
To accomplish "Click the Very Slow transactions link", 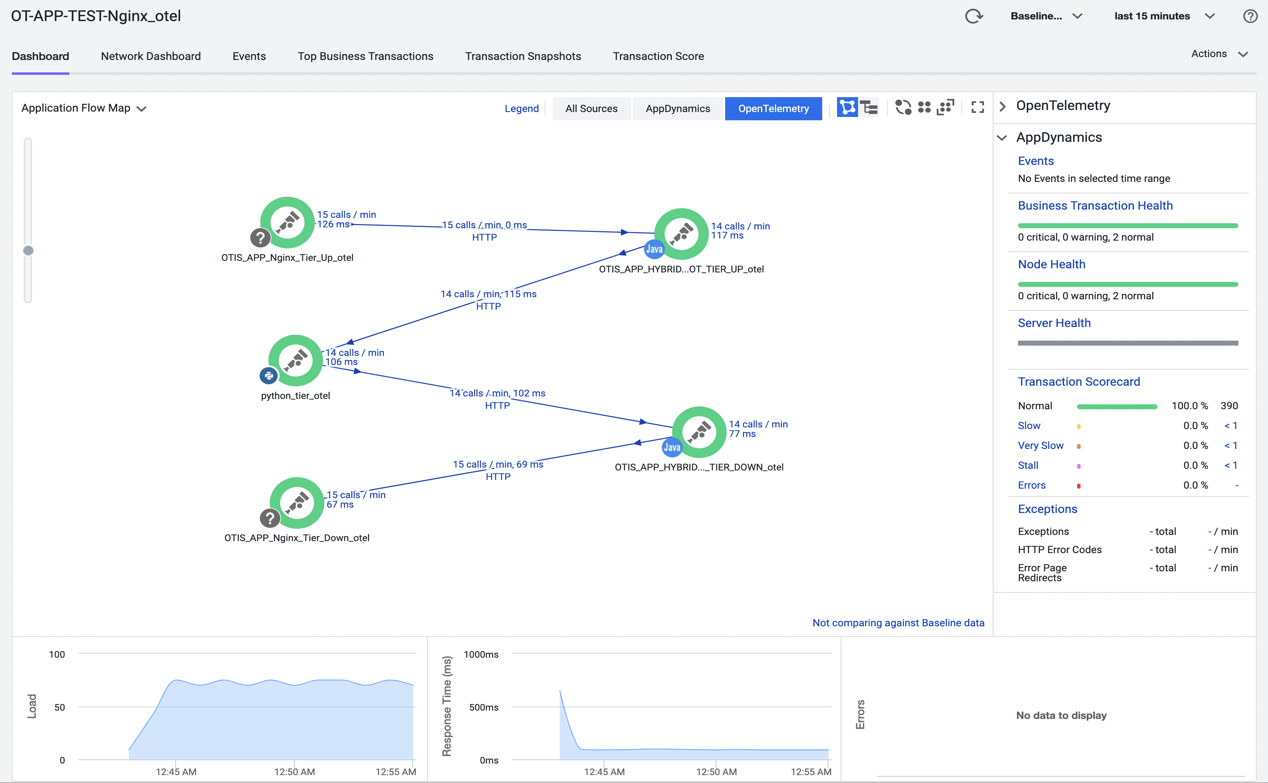I will tap(1040, 446).
